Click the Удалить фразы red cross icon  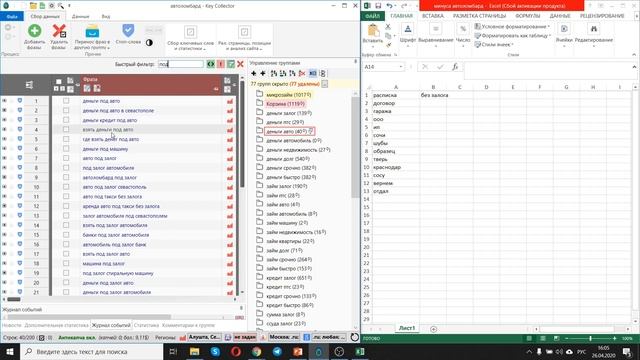[59, 31]
